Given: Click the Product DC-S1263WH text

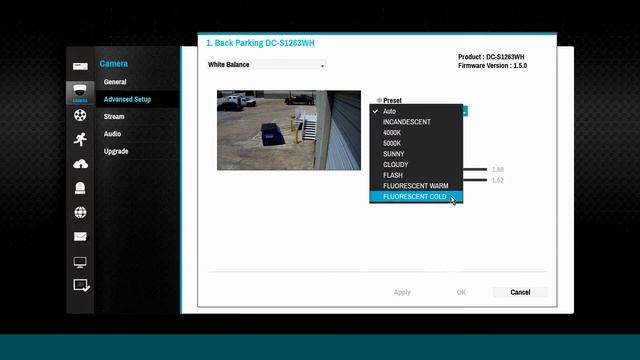Looking at the screenshot, I should point(491,57).
